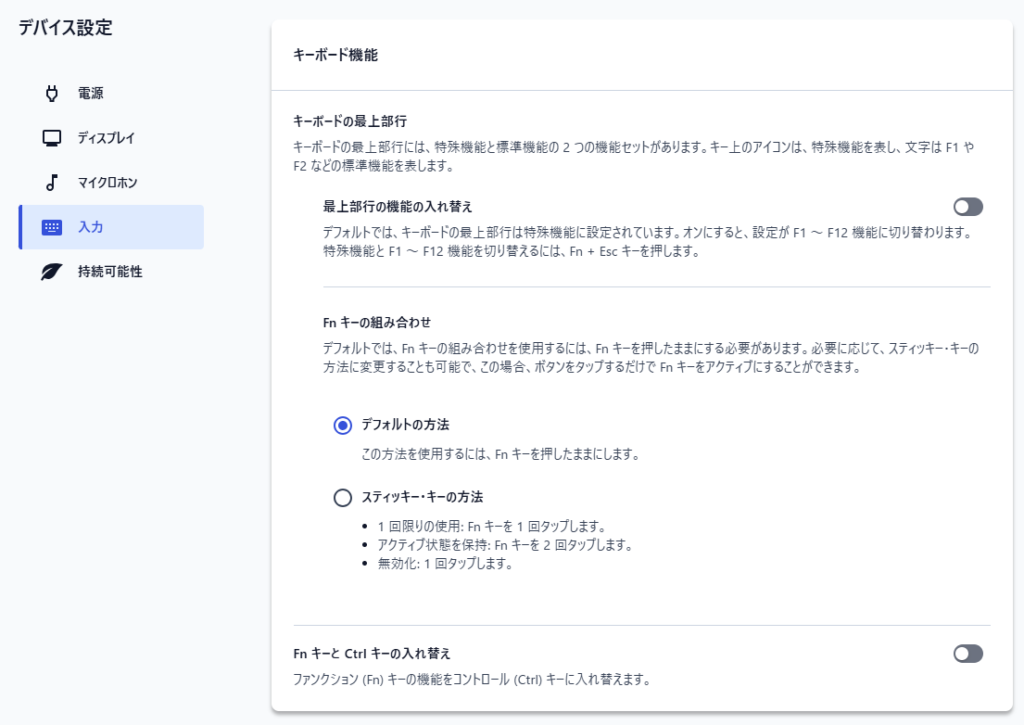This screenshot has width=1024, height=725.
Task: Go to the マイクロホン settings page
Action: point(107,183)
